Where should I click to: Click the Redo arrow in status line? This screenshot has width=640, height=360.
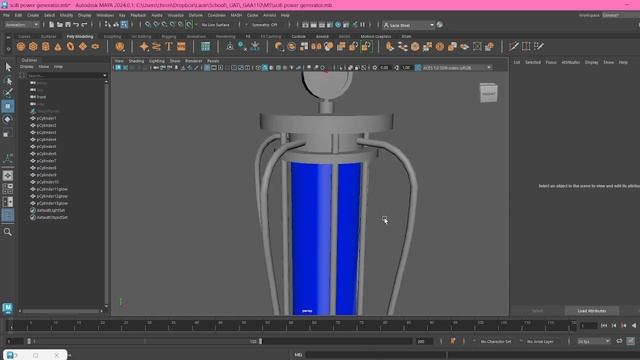[84, 25]
